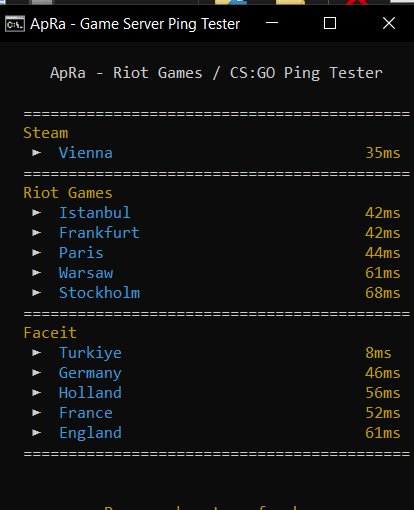Image resolution: width=414 pixels, height=510 pixels.
Task: Click the arrow marker beside Warsaw
Action: click(37, 273)
